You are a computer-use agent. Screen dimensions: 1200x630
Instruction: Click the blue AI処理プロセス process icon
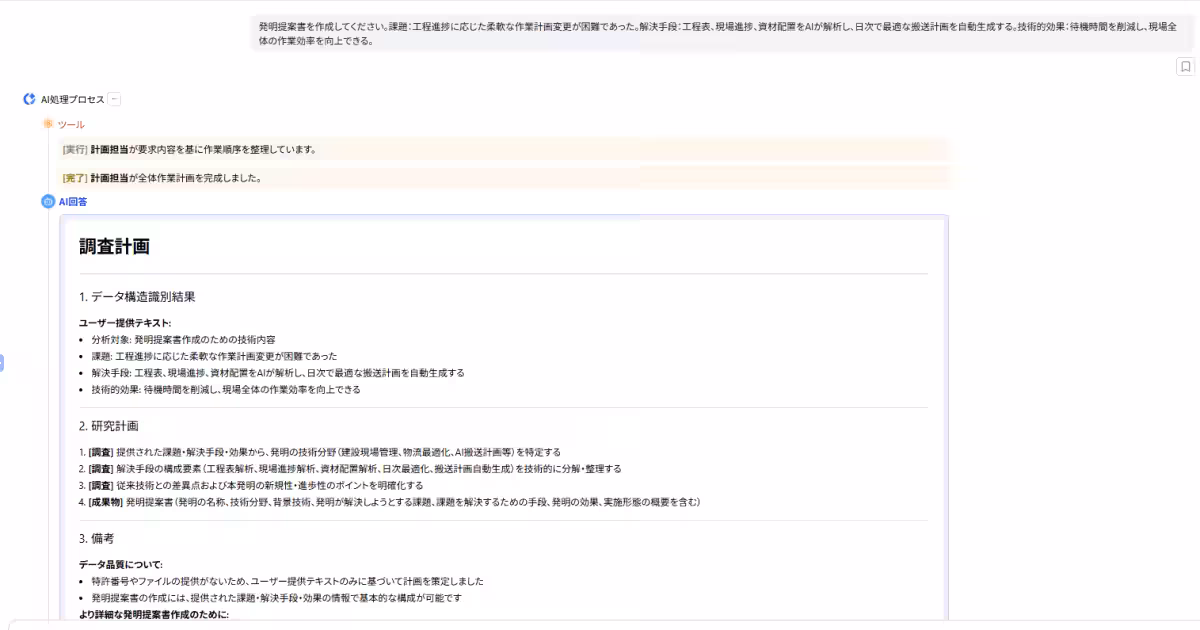coord(30,99)
